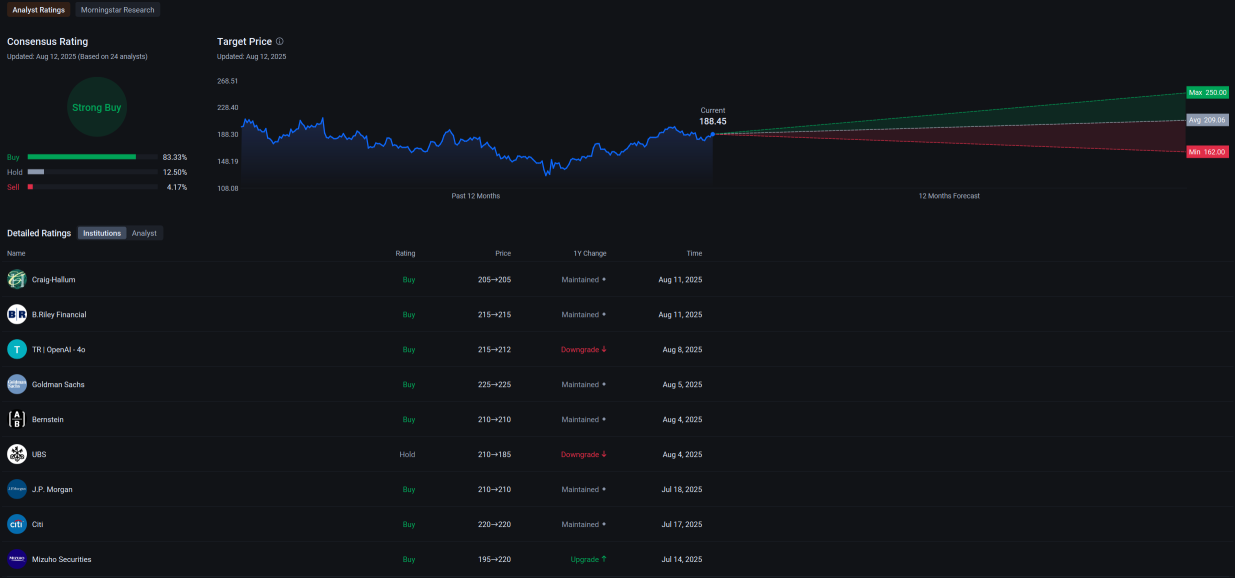The image size is (1235, 578).
Task: Open the Bernstein institution name
Action: pos(48,419)
